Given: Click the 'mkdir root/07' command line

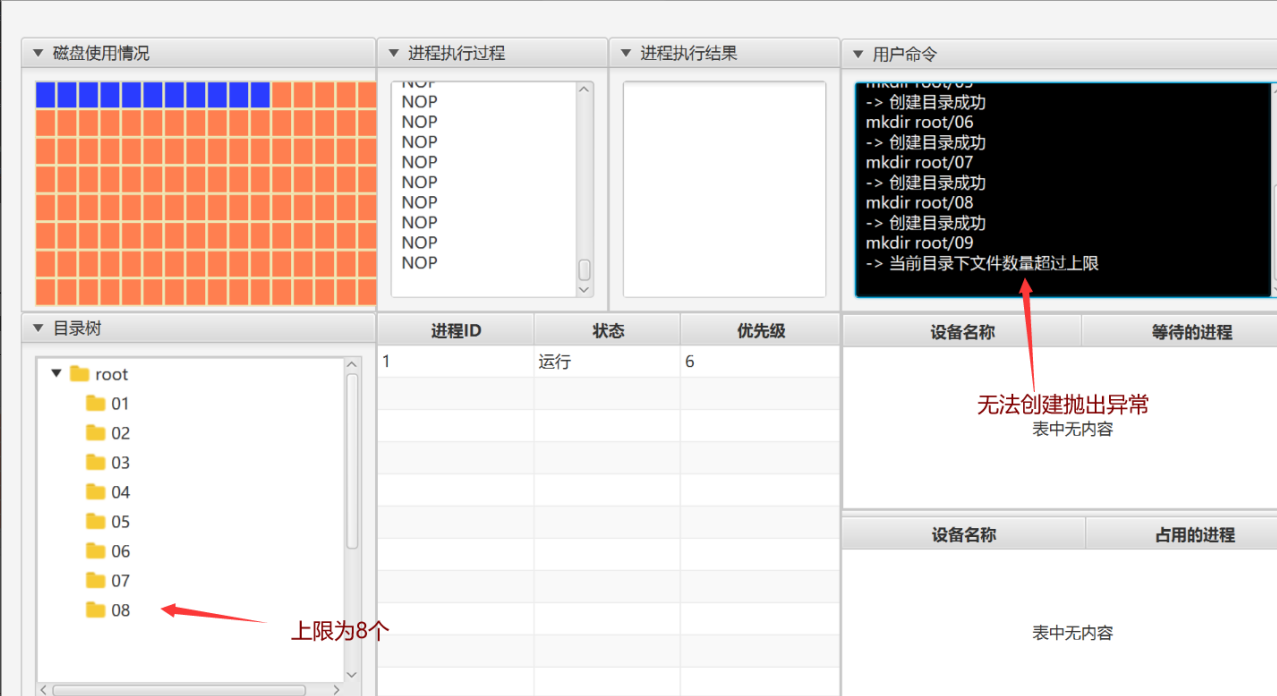Looking at the screenshot, I should pyautogui.click(x=919, y=162).
